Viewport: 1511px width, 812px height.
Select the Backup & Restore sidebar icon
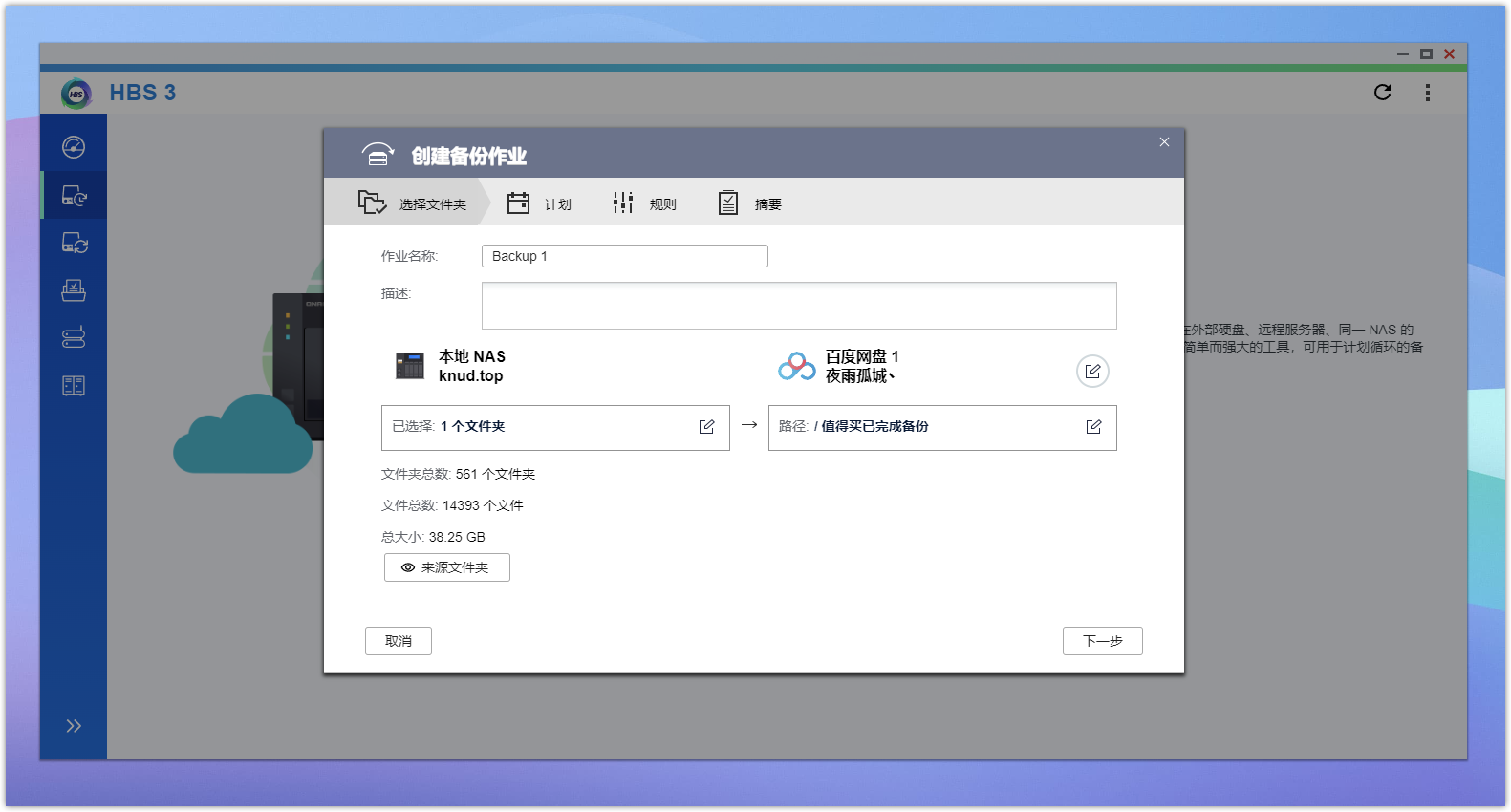pyautogui.click(x=74, y=196)
